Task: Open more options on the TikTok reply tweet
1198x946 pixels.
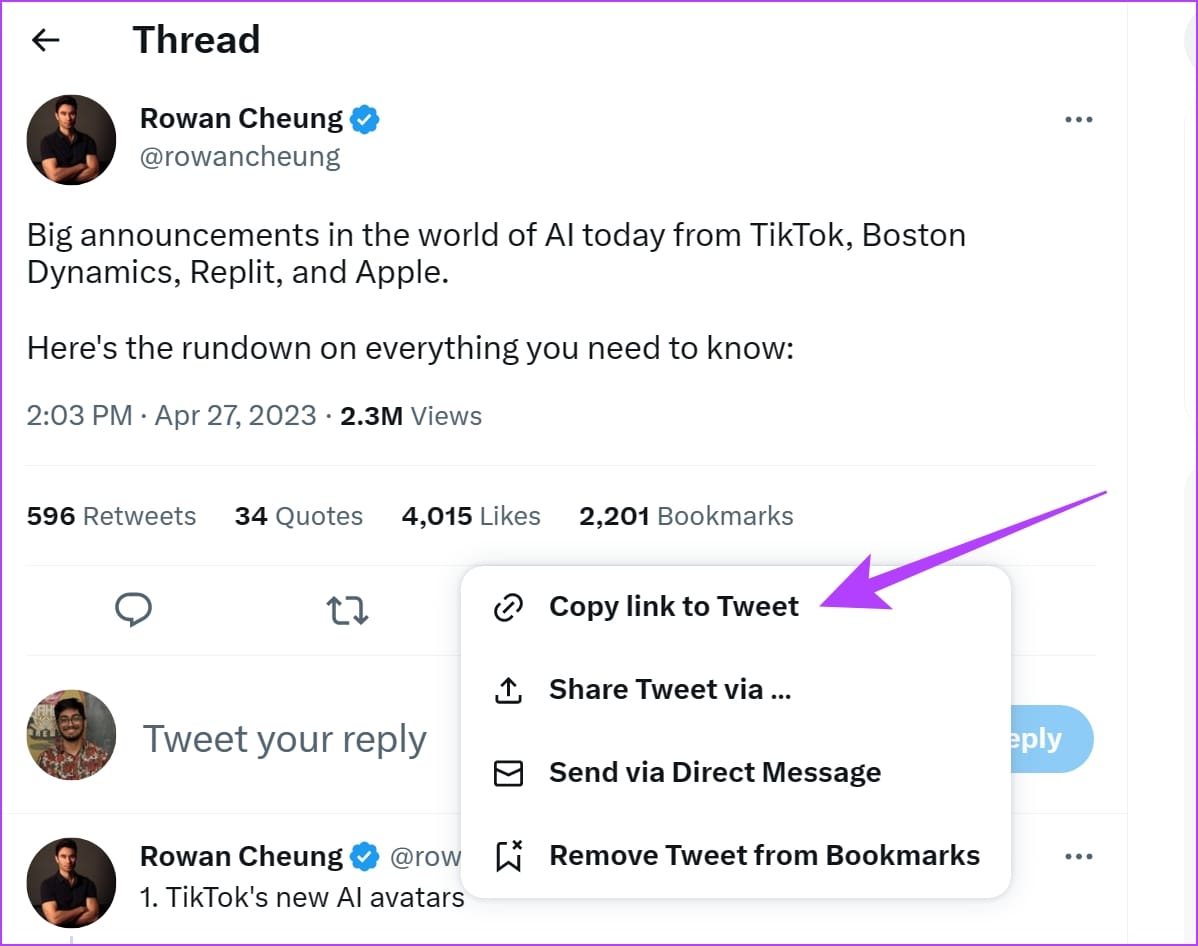Action: tap(1079, 857)
